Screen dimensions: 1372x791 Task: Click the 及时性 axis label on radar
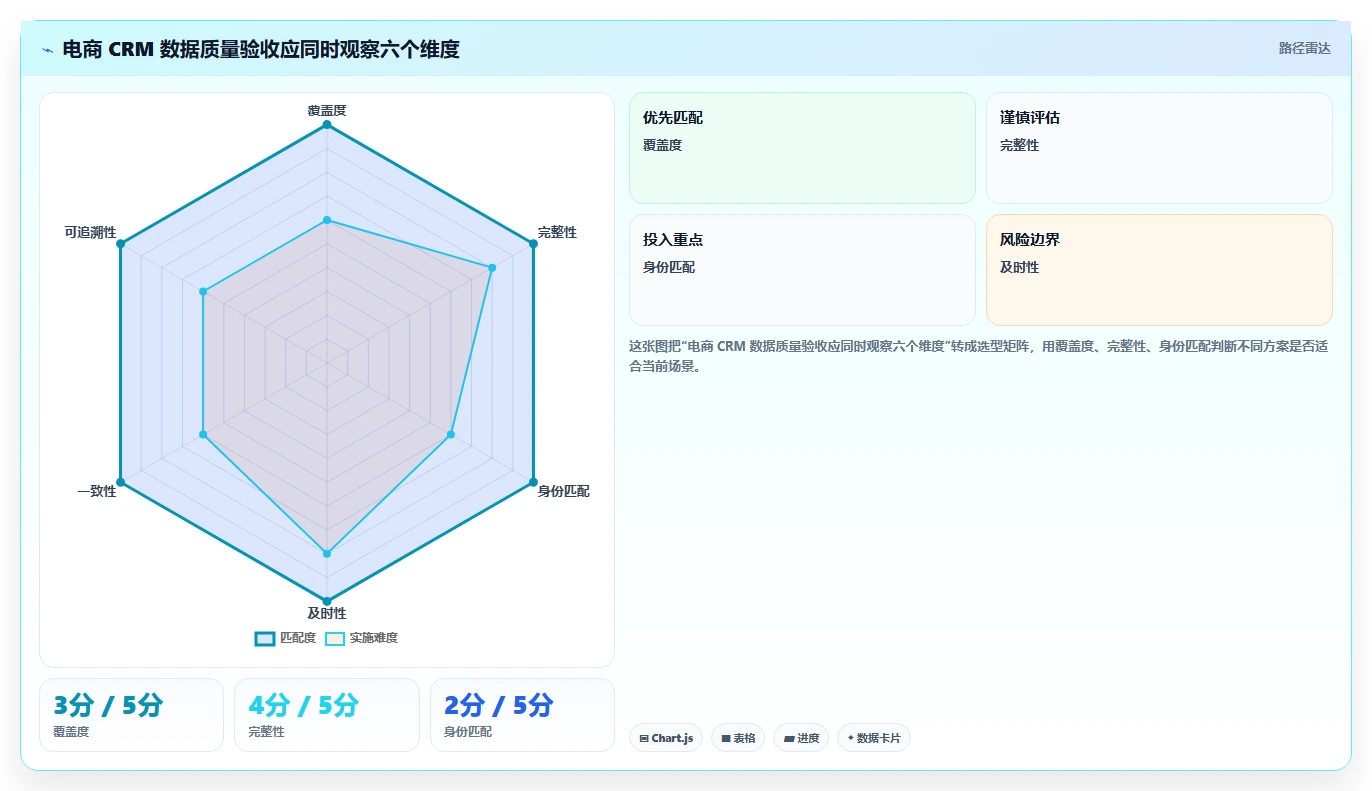pos(327,613)
